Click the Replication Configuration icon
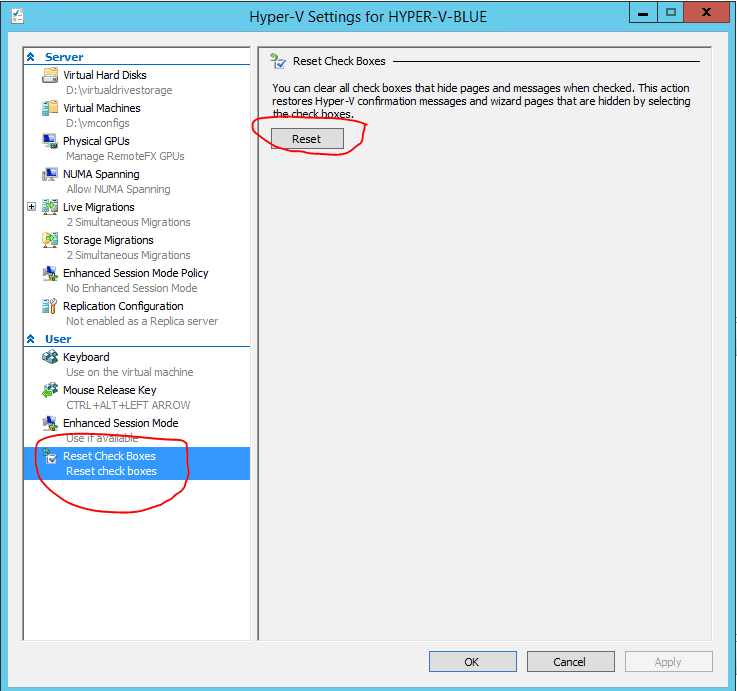Image resolution: width=737 pixels, height=691 pixels. coord(50,307)
